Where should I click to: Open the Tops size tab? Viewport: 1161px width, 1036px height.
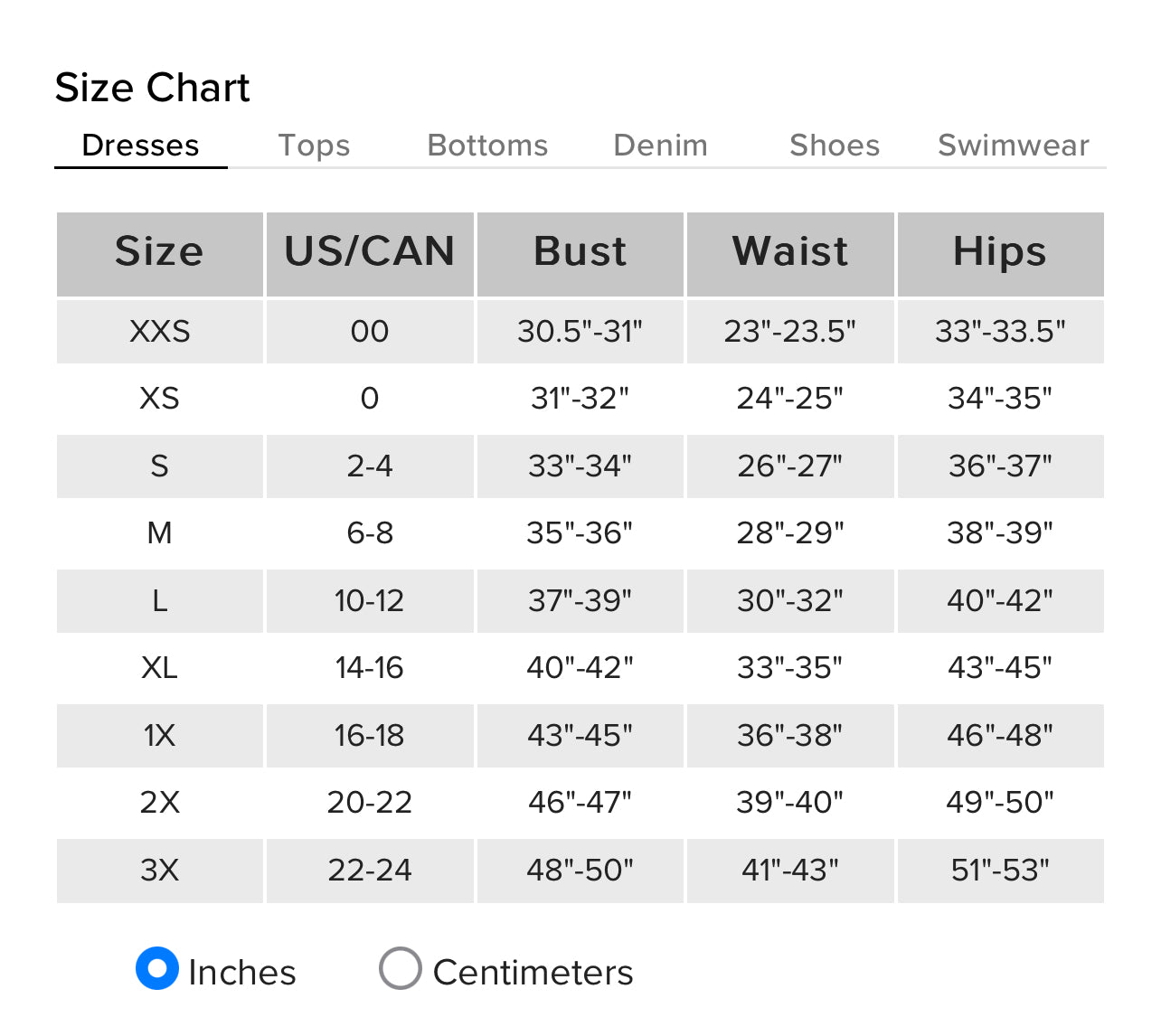314,146
